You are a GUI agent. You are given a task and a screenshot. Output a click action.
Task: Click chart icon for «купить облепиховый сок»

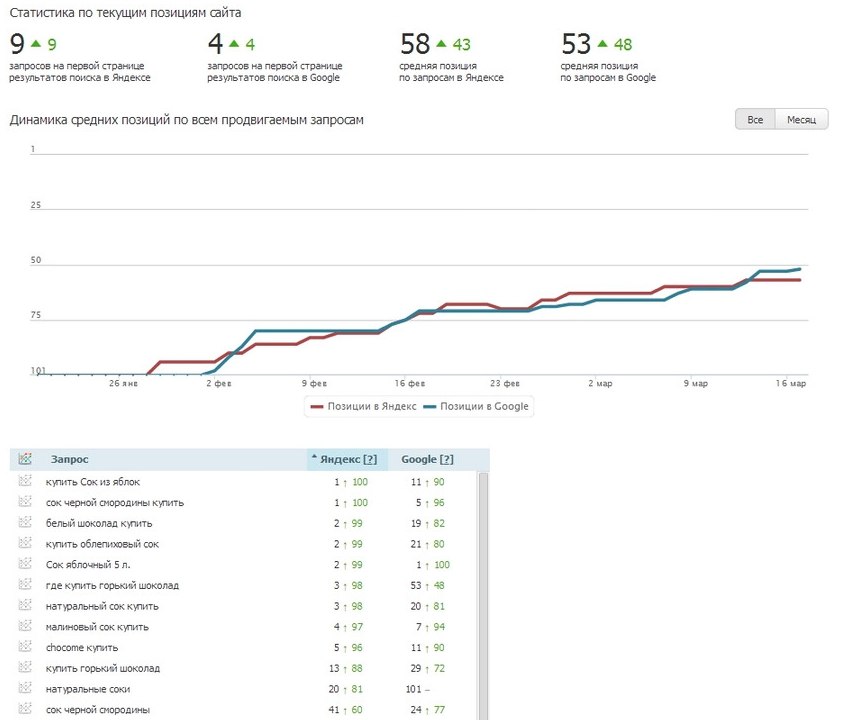tap(25, 544)
